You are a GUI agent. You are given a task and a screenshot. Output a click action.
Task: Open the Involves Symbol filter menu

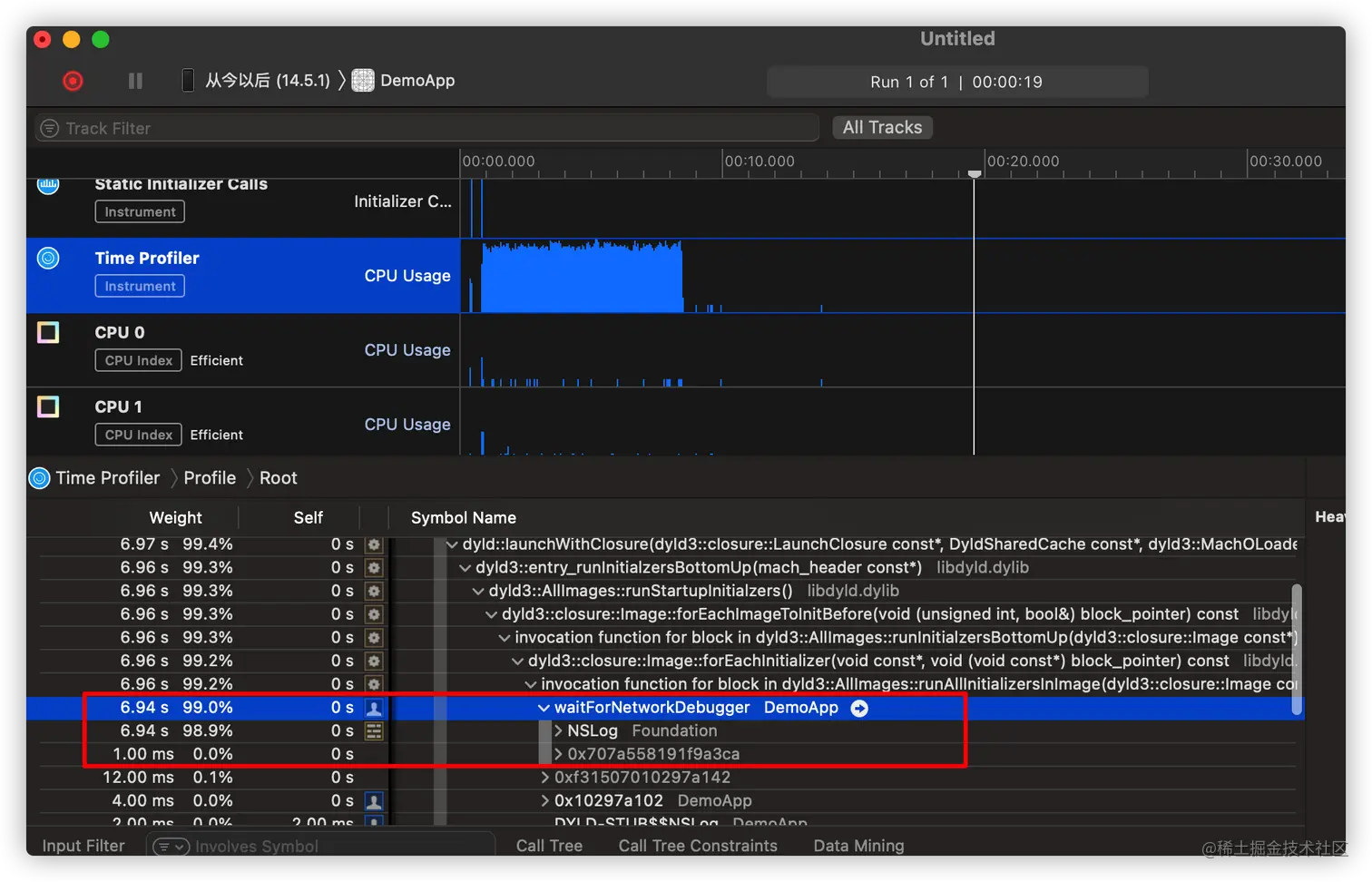pyautogui.click(x=171, y=847)
